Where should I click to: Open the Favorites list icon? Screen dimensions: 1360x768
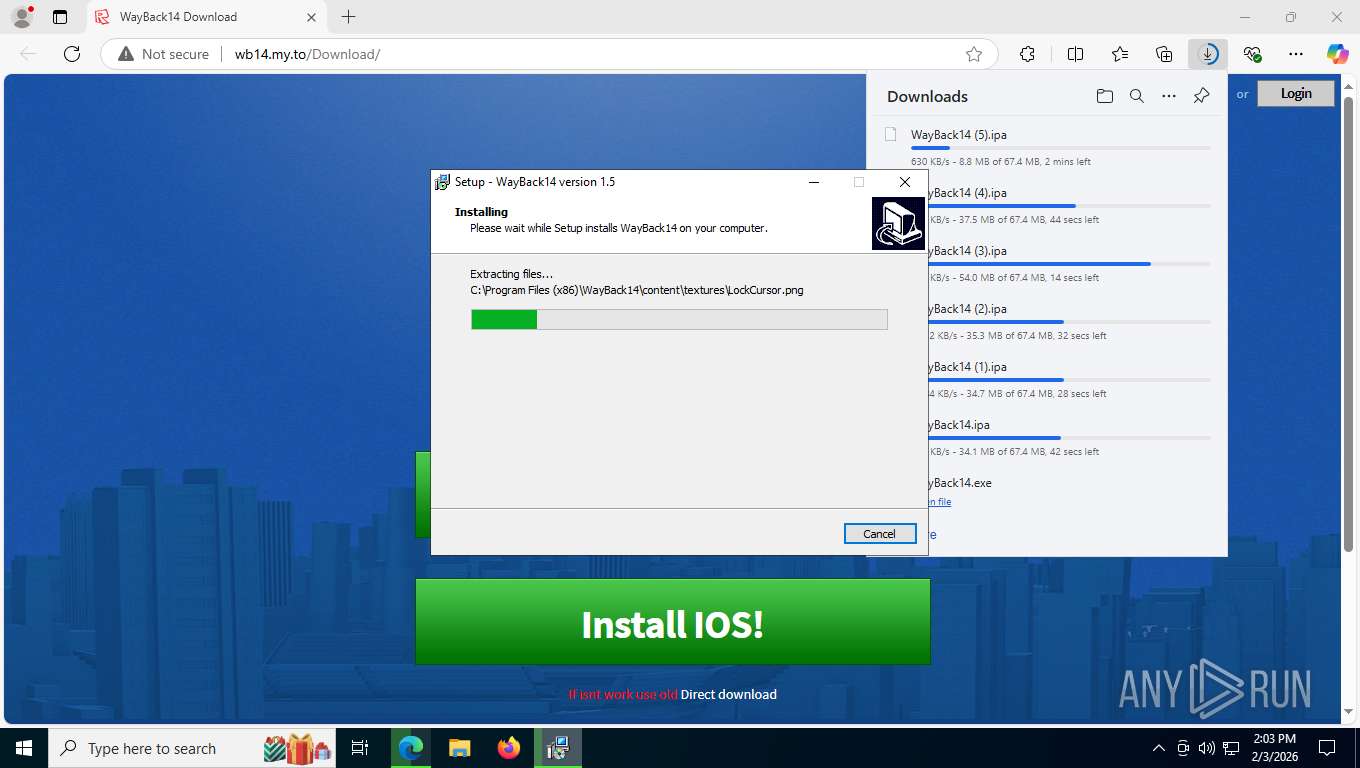pos(1120,54)
